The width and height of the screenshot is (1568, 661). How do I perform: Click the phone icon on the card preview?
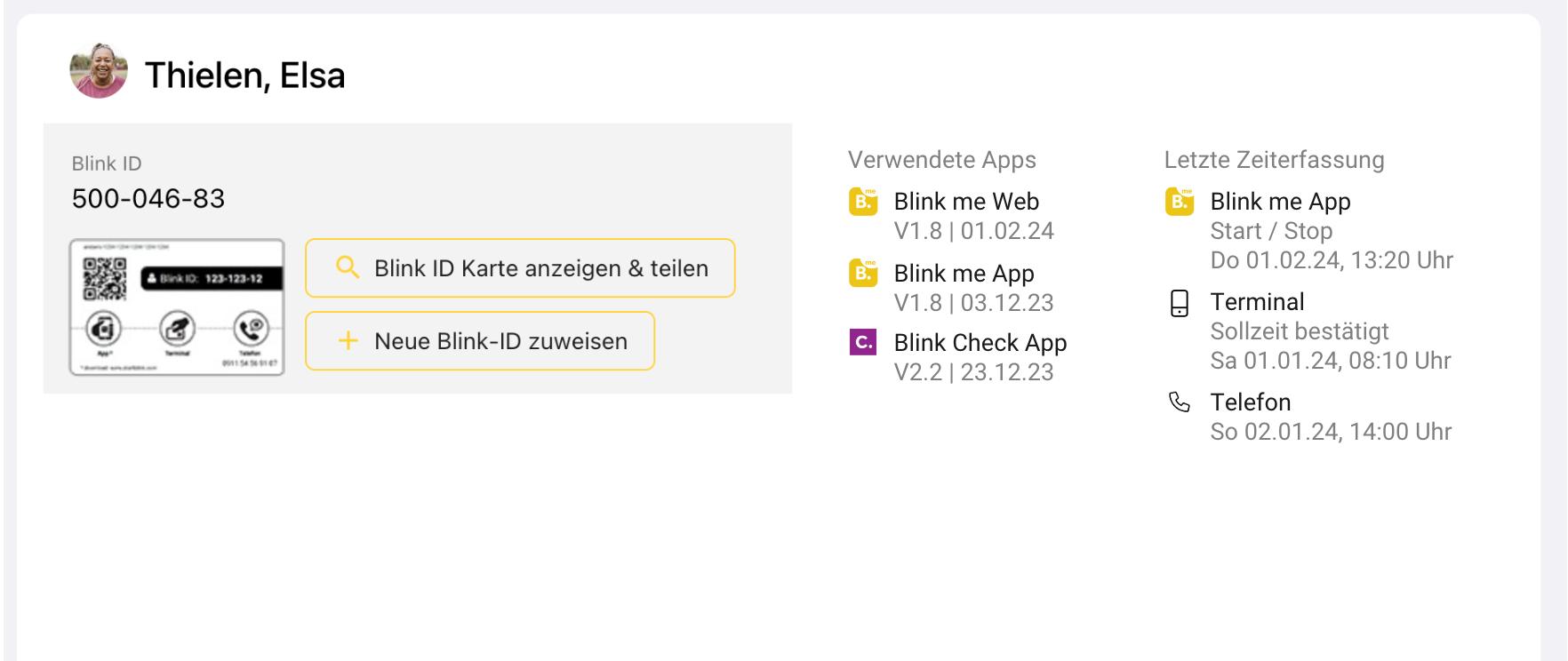pos(252,328)
